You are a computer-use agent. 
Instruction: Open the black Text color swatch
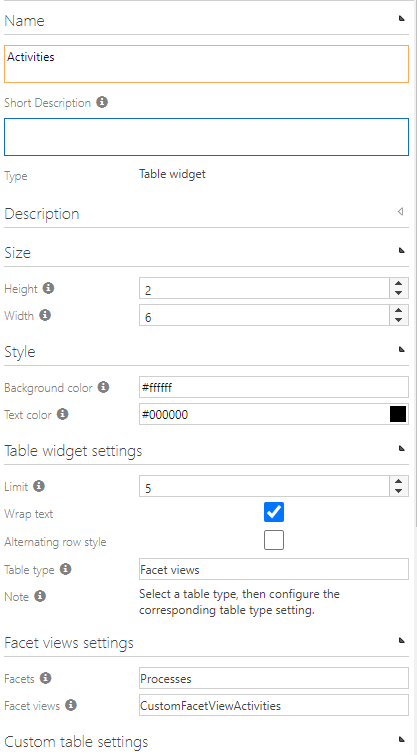pos(398,414)
